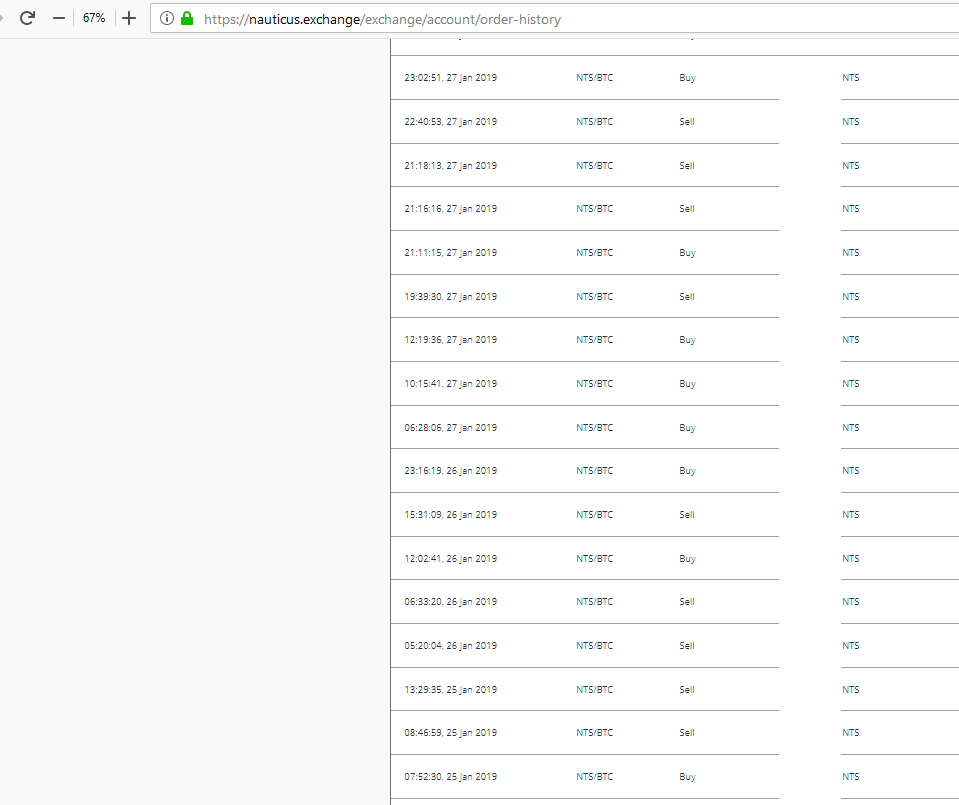Select the 05:20:04, 26 Jan 2019 timestamp

pos(450,645)
